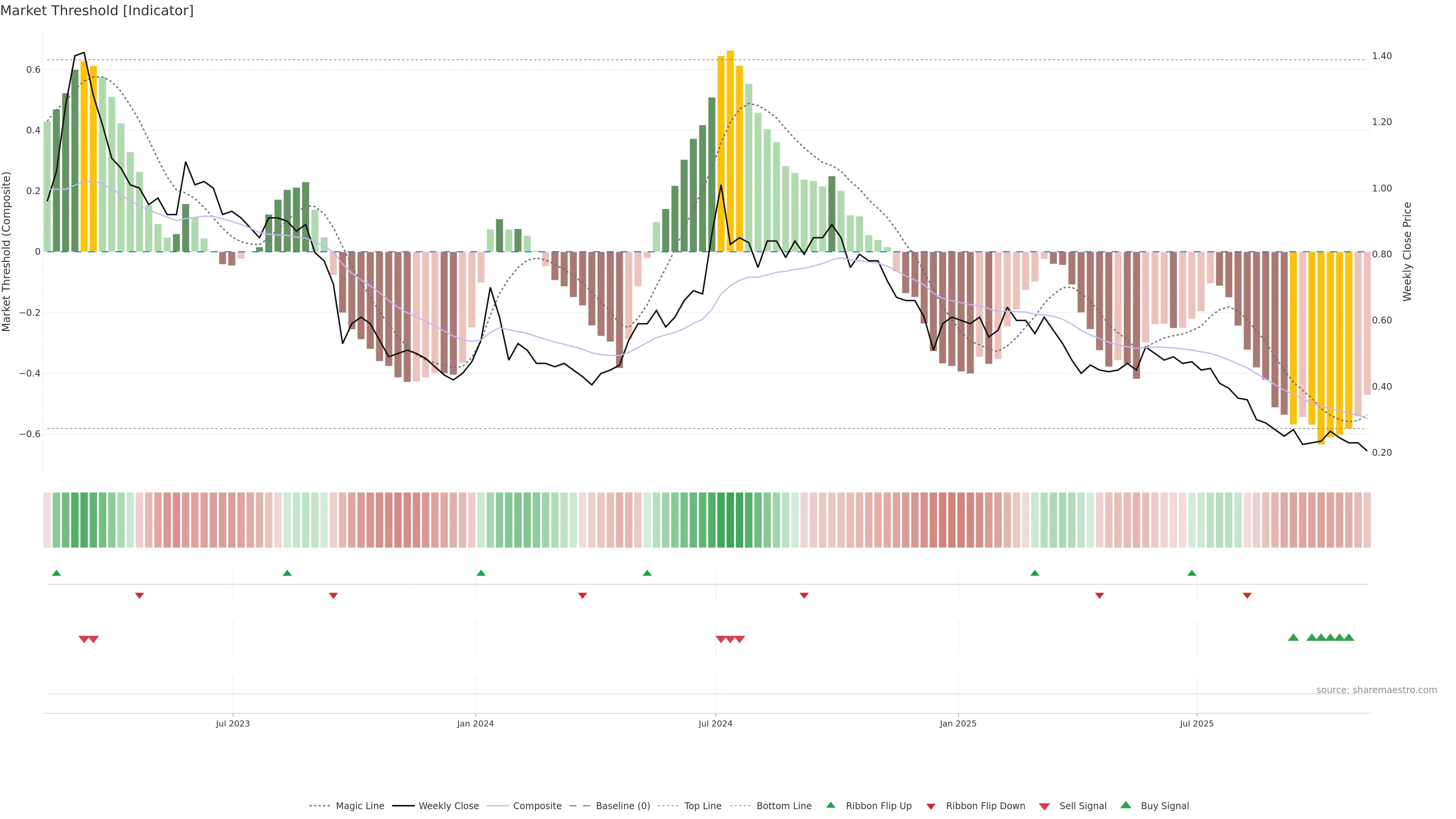Screen dimensions: 1456x819
Task: Click the Jul 2023 x-axis label
Action: click(232, 723)
